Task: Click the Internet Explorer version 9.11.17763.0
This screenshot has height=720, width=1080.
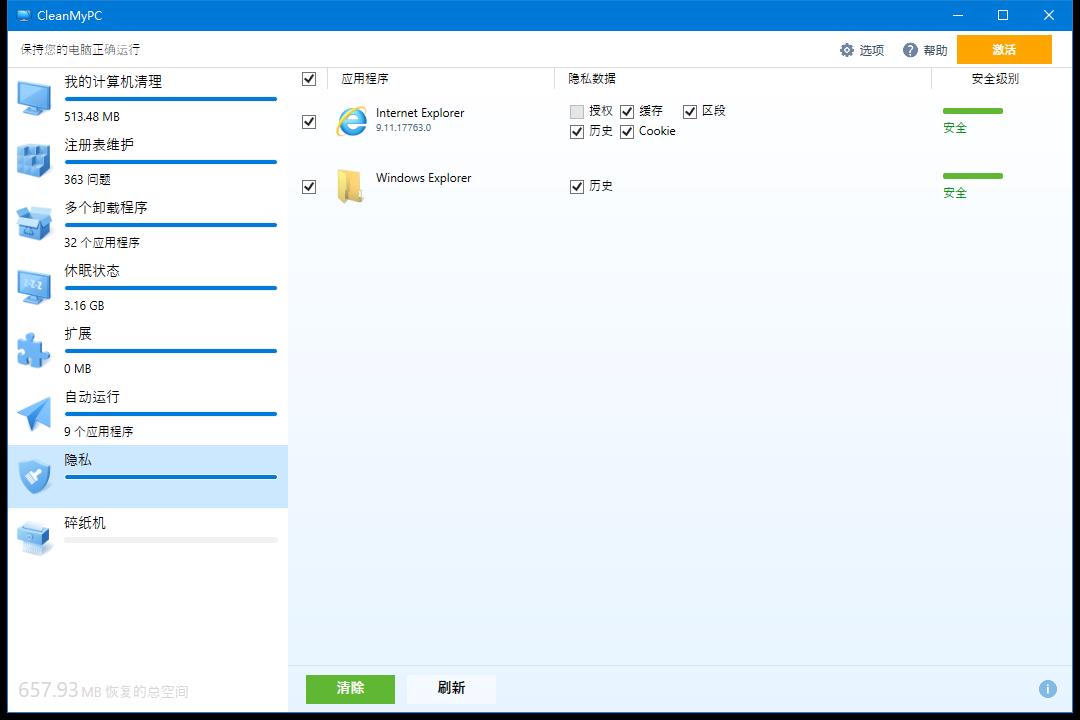Action: tap(404, 127)
